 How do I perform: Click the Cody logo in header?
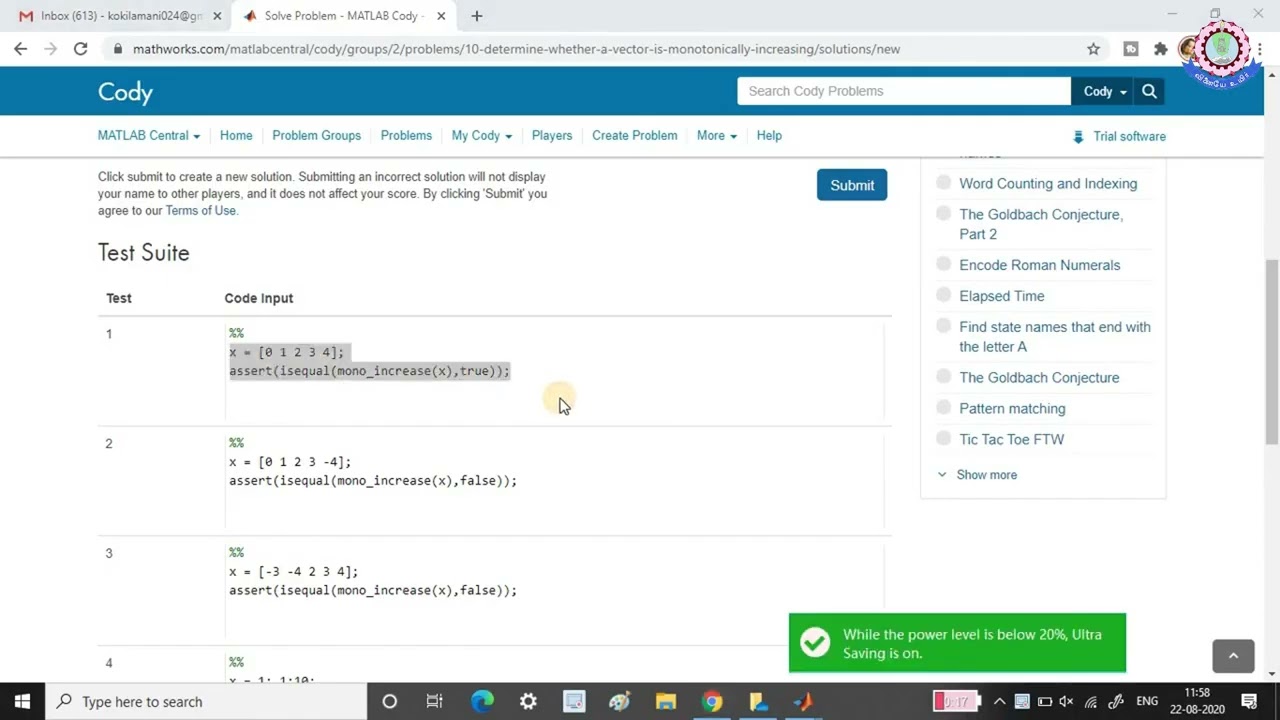125,92
